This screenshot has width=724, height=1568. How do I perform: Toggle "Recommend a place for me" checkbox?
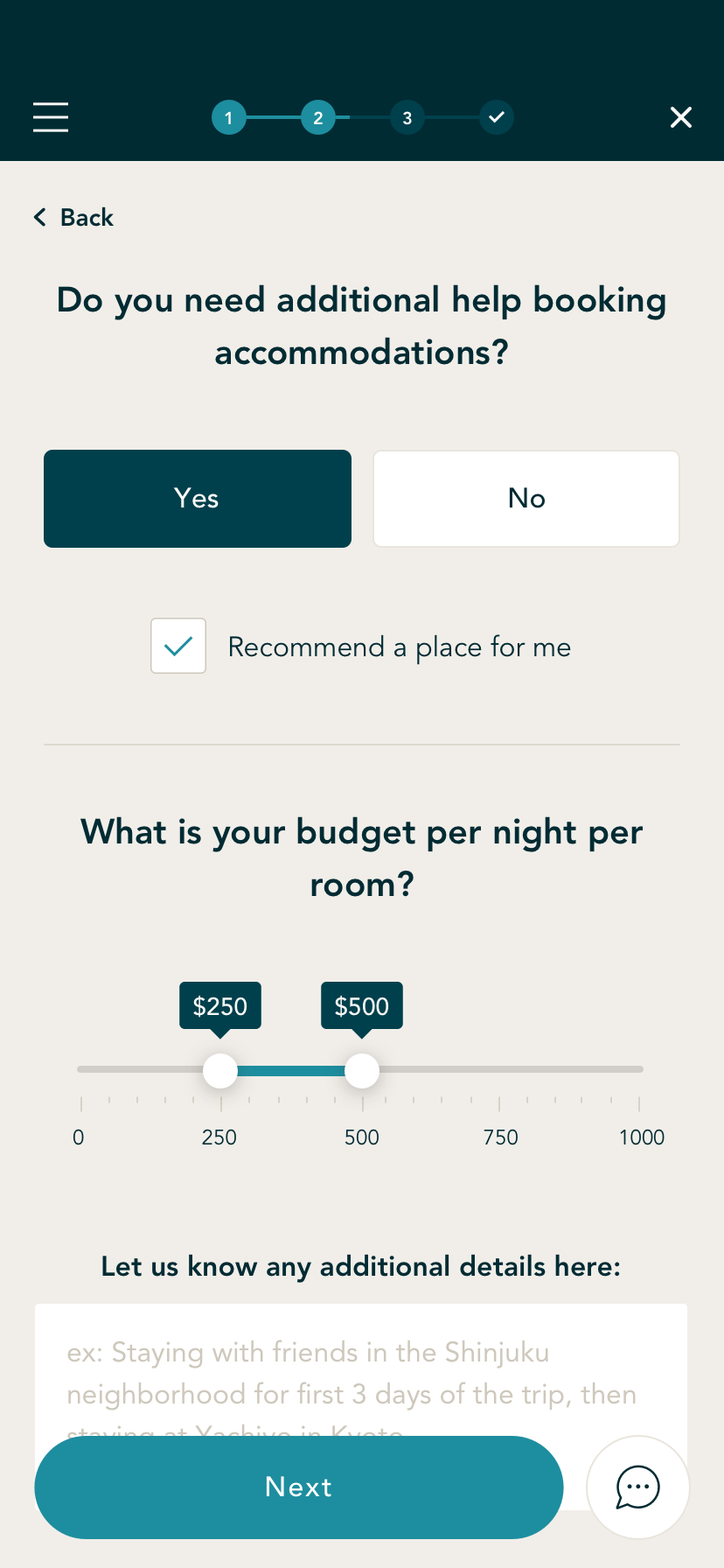coord(178,646)
